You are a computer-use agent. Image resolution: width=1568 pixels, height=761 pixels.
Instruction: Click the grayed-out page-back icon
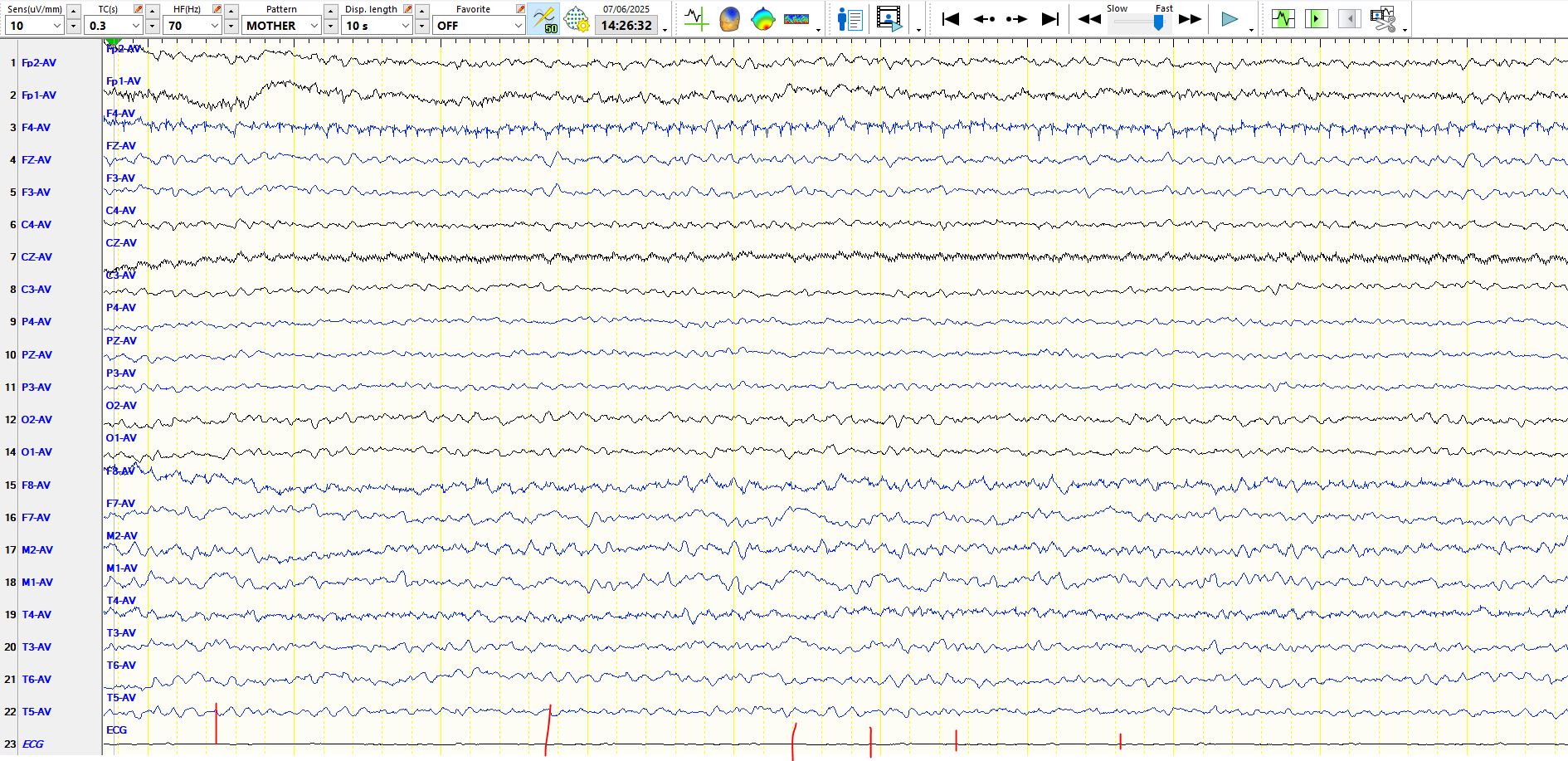click(1349, 18)
